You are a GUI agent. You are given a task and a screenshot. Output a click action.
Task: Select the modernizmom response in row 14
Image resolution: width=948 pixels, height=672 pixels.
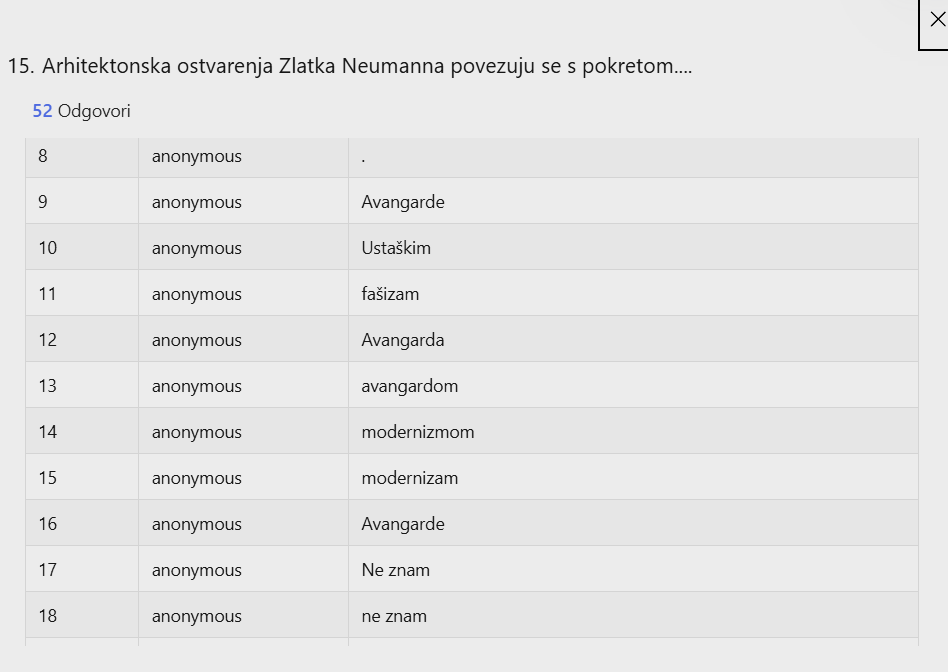pos(418,432)
